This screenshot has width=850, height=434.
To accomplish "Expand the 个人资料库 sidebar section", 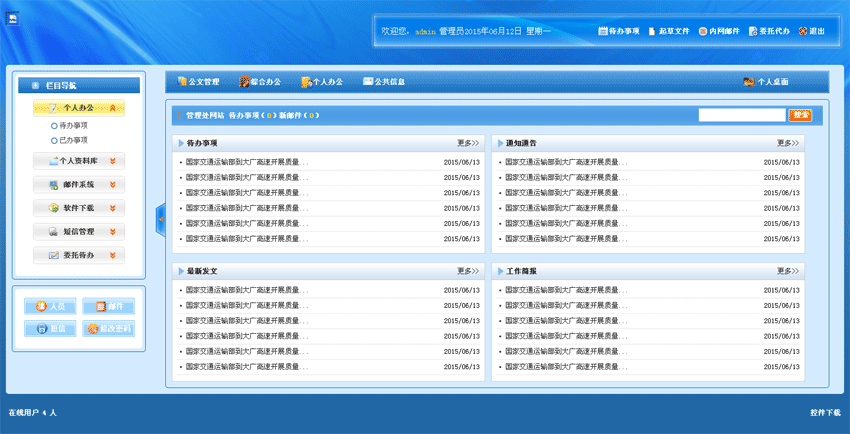I will 113,160.
